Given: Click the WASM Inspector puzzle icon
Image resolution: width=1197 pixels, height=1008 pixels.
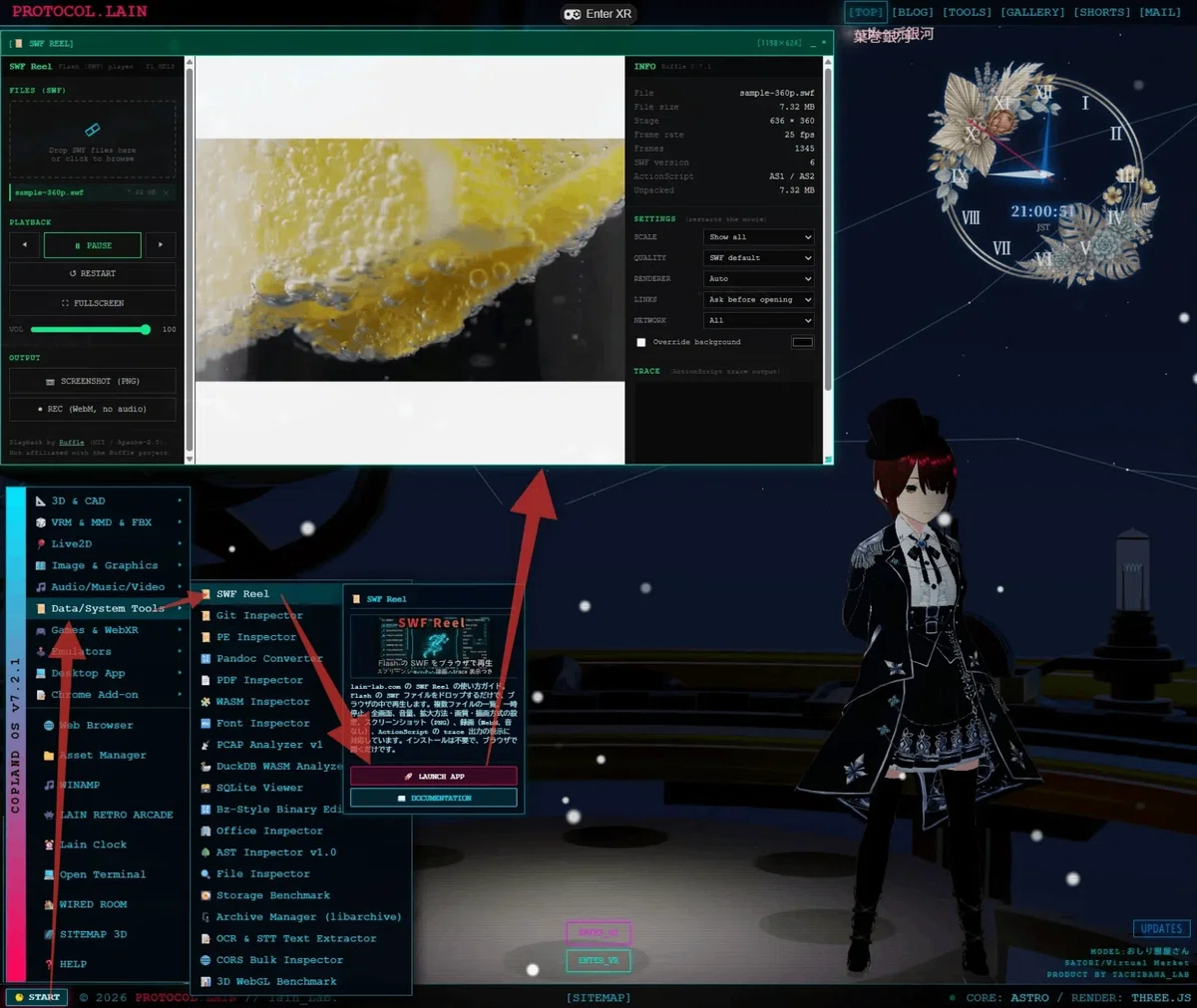Looking at the screenshot, I should (205, 702).
